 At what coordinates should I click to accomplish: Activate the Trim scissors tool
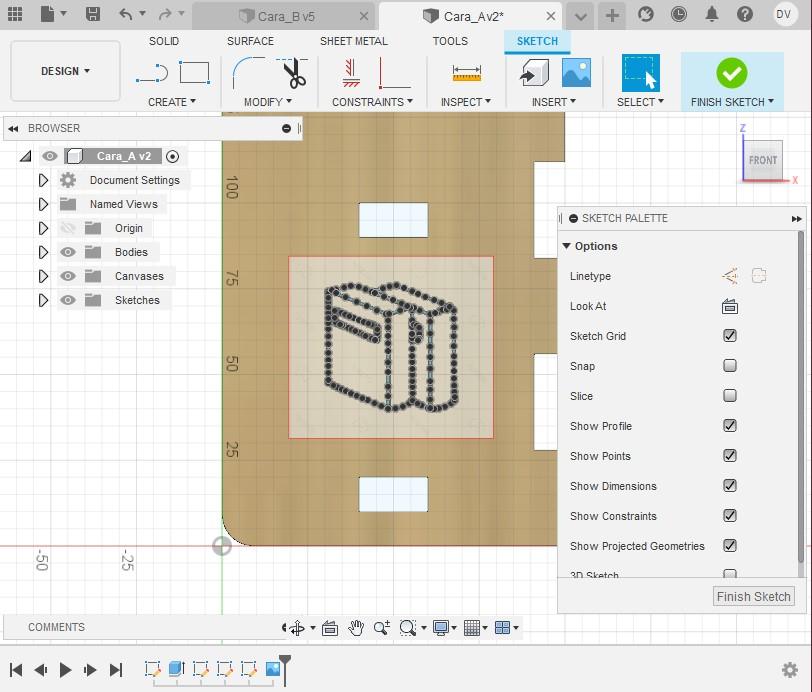tap(293, 73)
